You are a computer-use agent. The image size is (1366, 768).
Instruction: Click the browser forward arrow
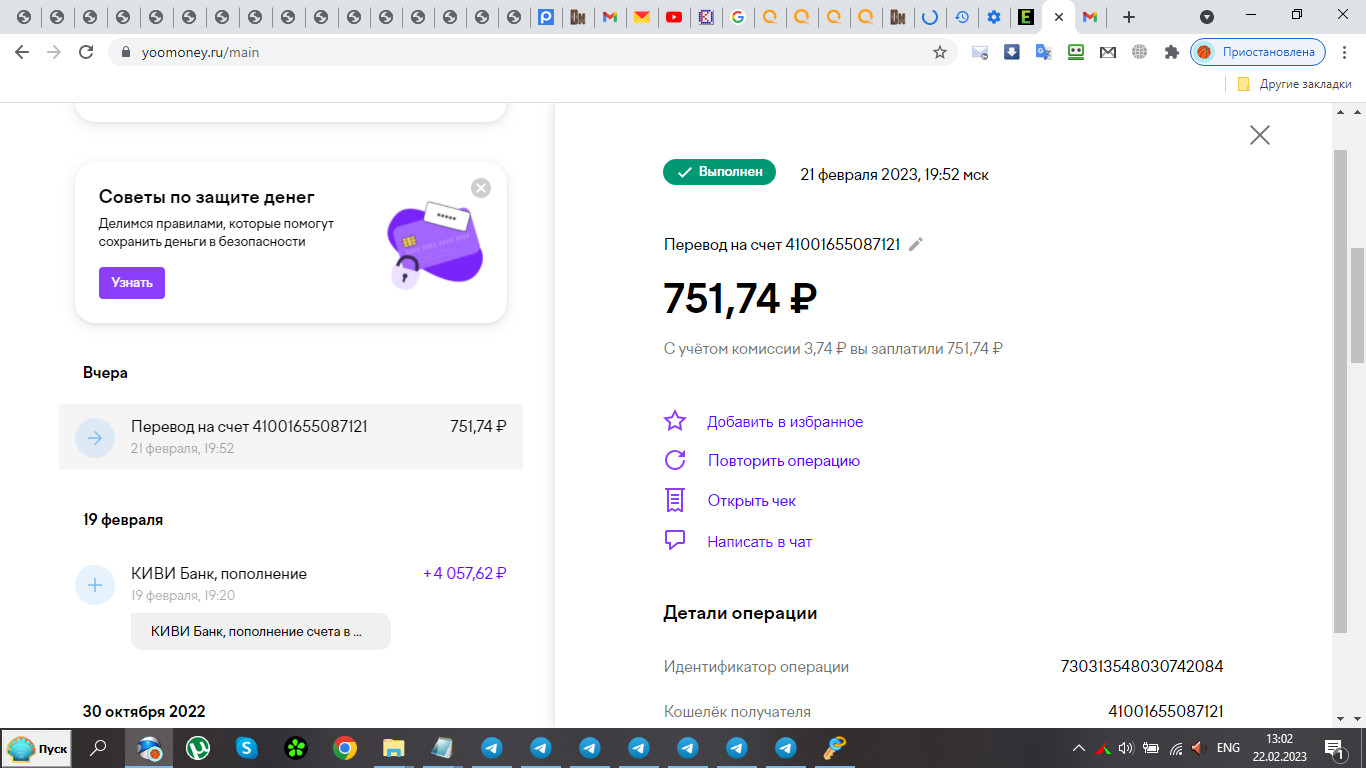click(x=54, y=52)
